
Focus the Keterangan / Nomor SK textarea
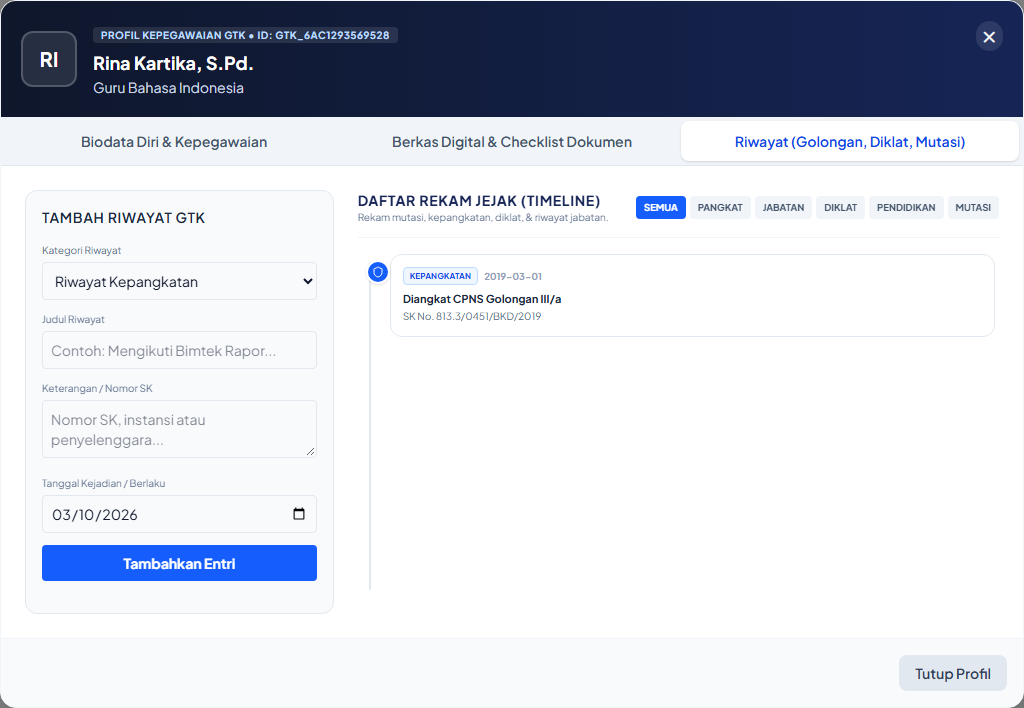coord(180,429)
